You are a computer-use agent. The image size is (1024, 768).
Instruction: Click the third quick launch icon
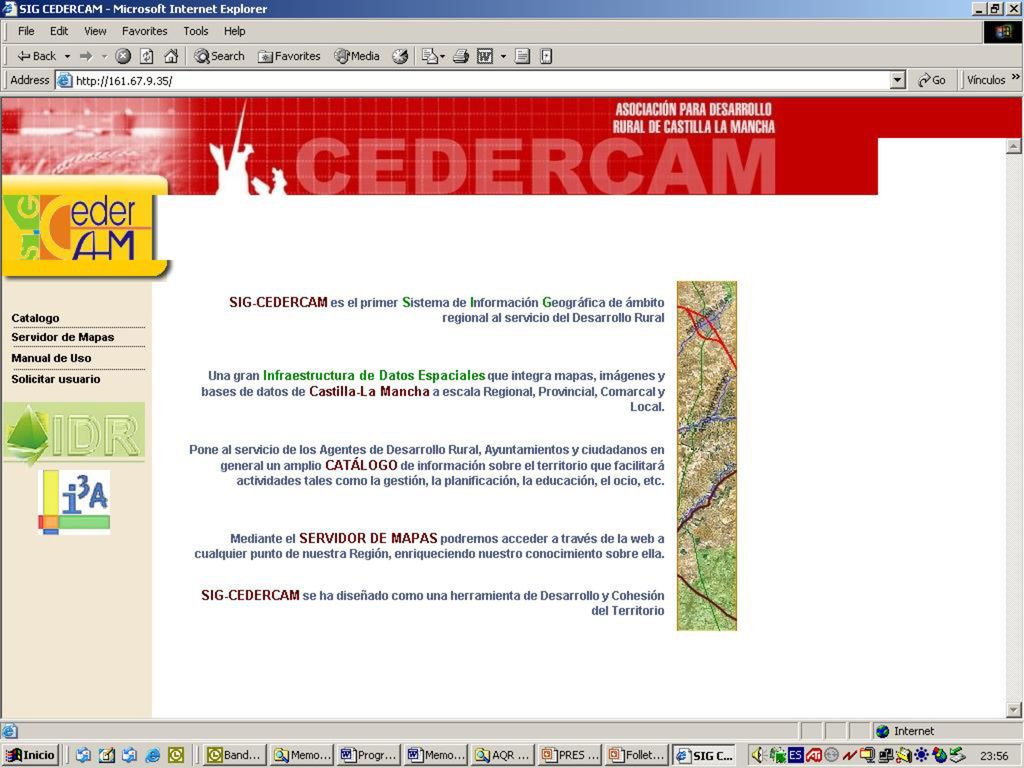(129, 756)
